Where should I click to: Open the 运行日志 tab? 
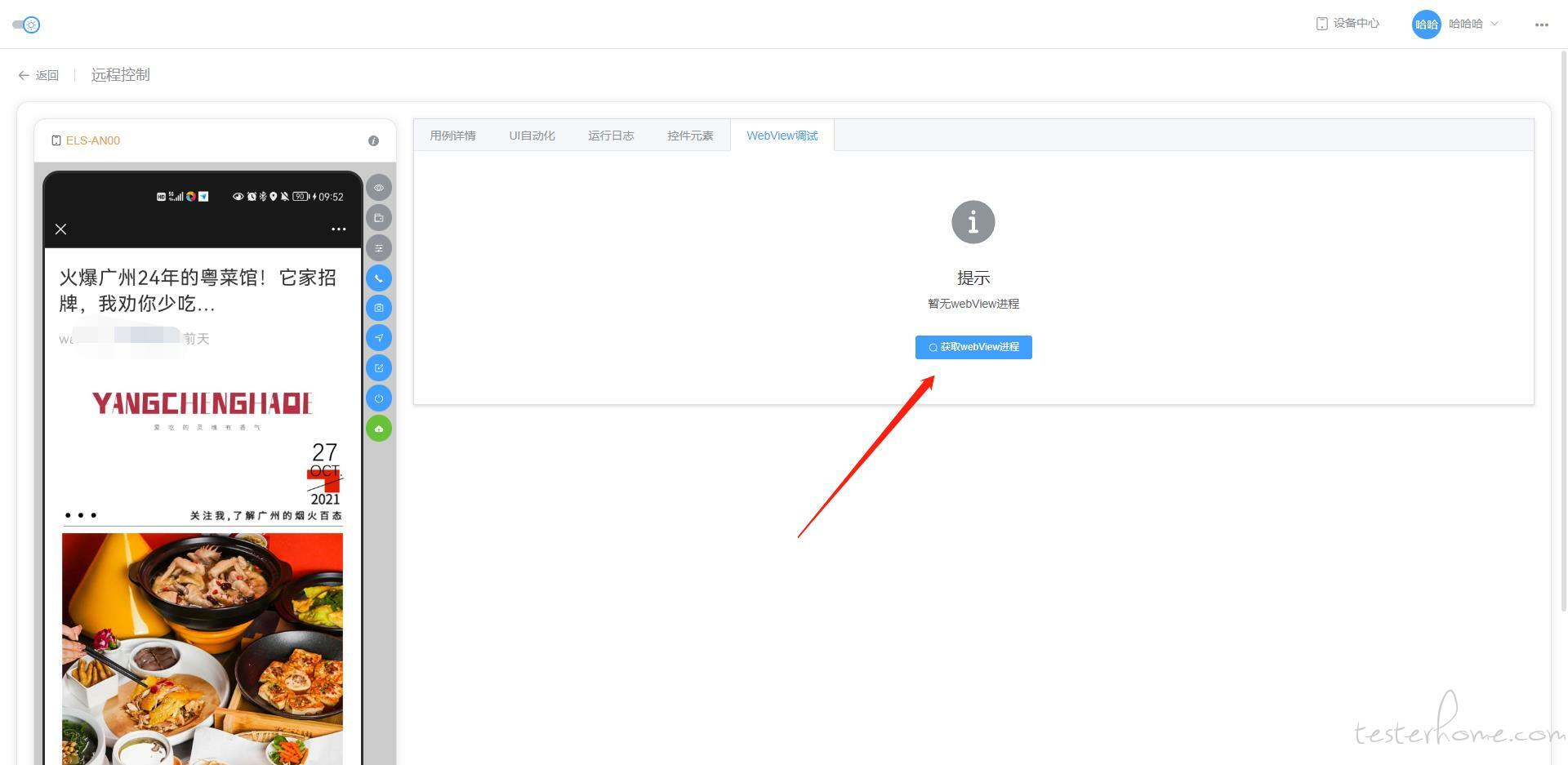(611, 136)
